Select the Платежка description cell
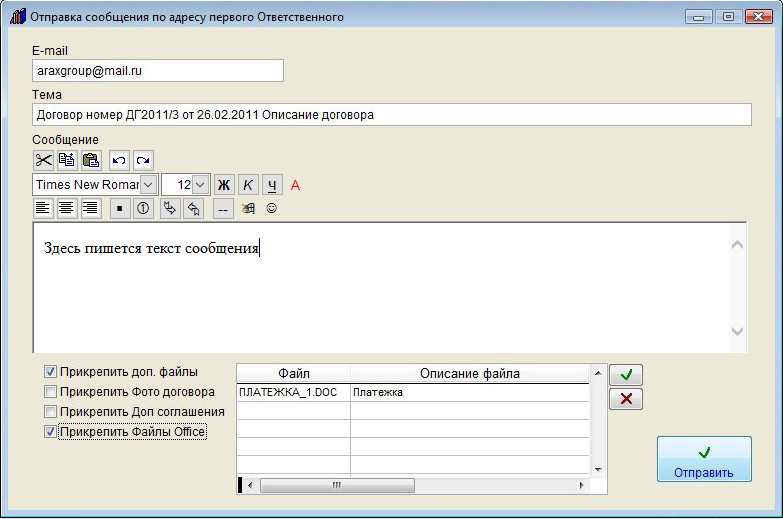 click(470, 393)
